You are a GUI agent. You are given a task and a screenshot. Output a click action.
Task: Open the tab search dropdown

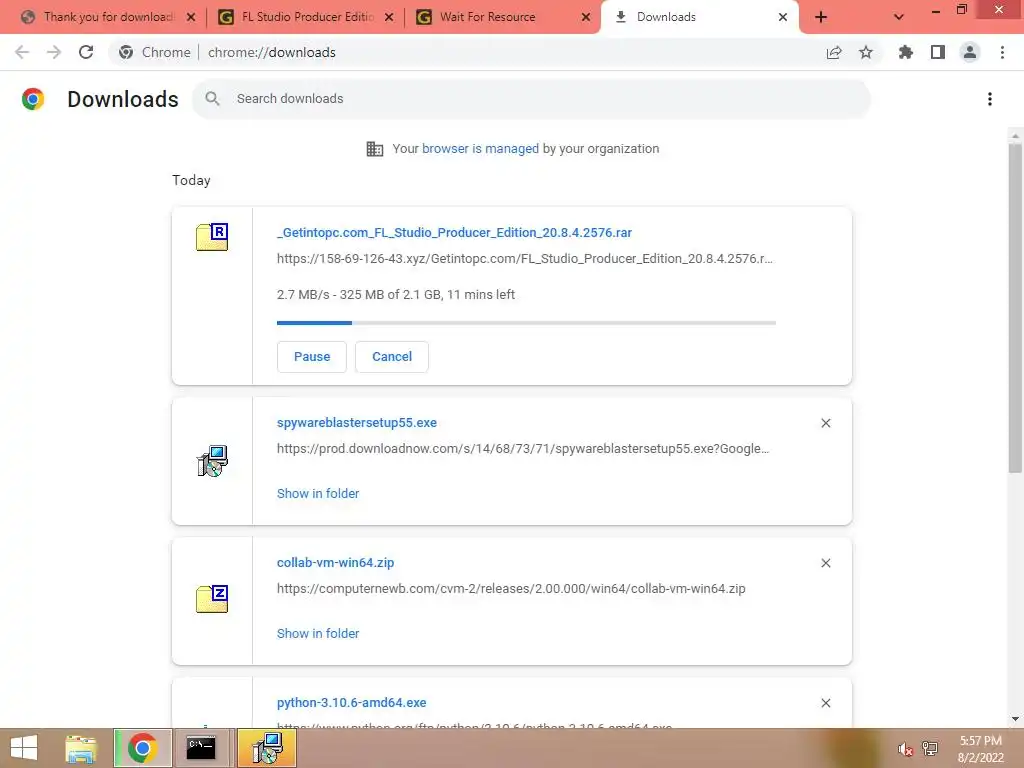click(x=899, y=17)
